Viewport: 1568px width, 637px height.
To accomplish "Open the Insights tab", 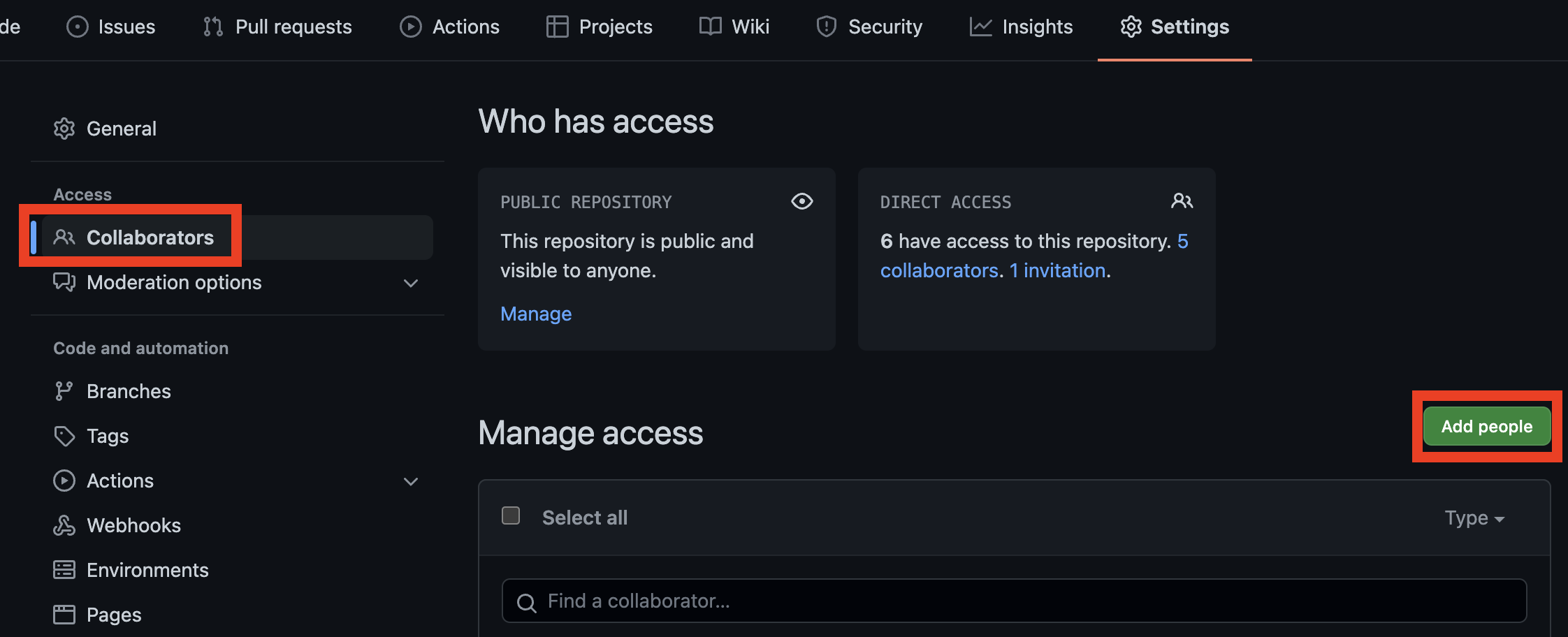I will pyautogui.click(x=1021, y=27).
